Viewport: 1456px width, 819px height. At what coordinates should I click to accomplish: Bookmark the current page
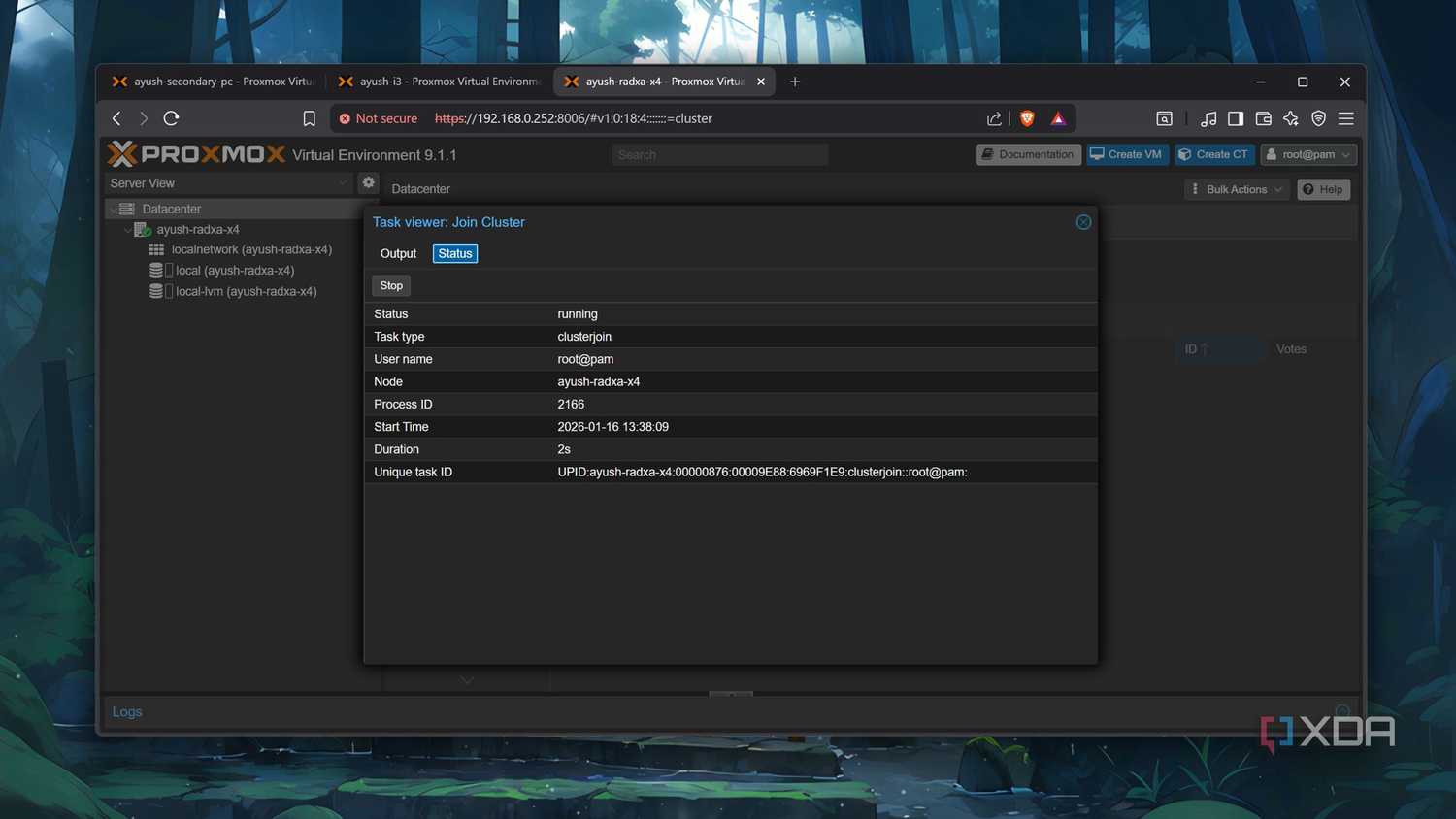pyautogui.click(x=309, y=118)
